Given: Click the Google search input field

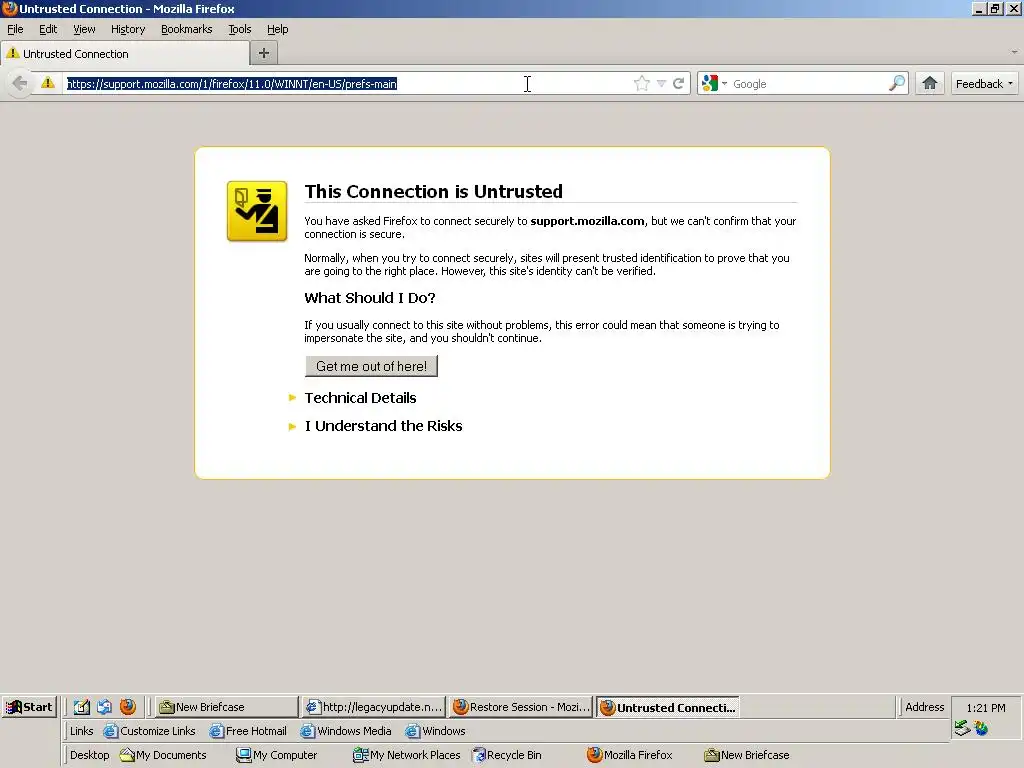Looking at the screenshot, I should (x=808, y=84).
